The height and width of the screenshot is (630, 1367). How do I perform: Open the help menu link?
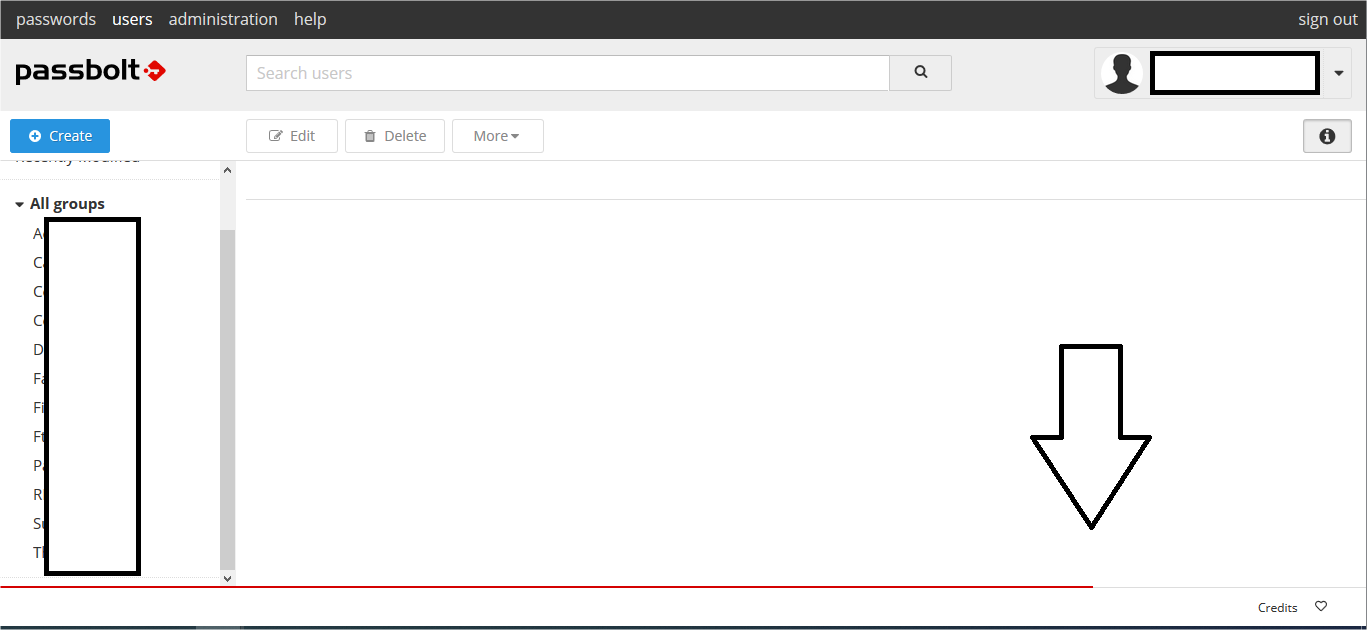pos(310,19)
